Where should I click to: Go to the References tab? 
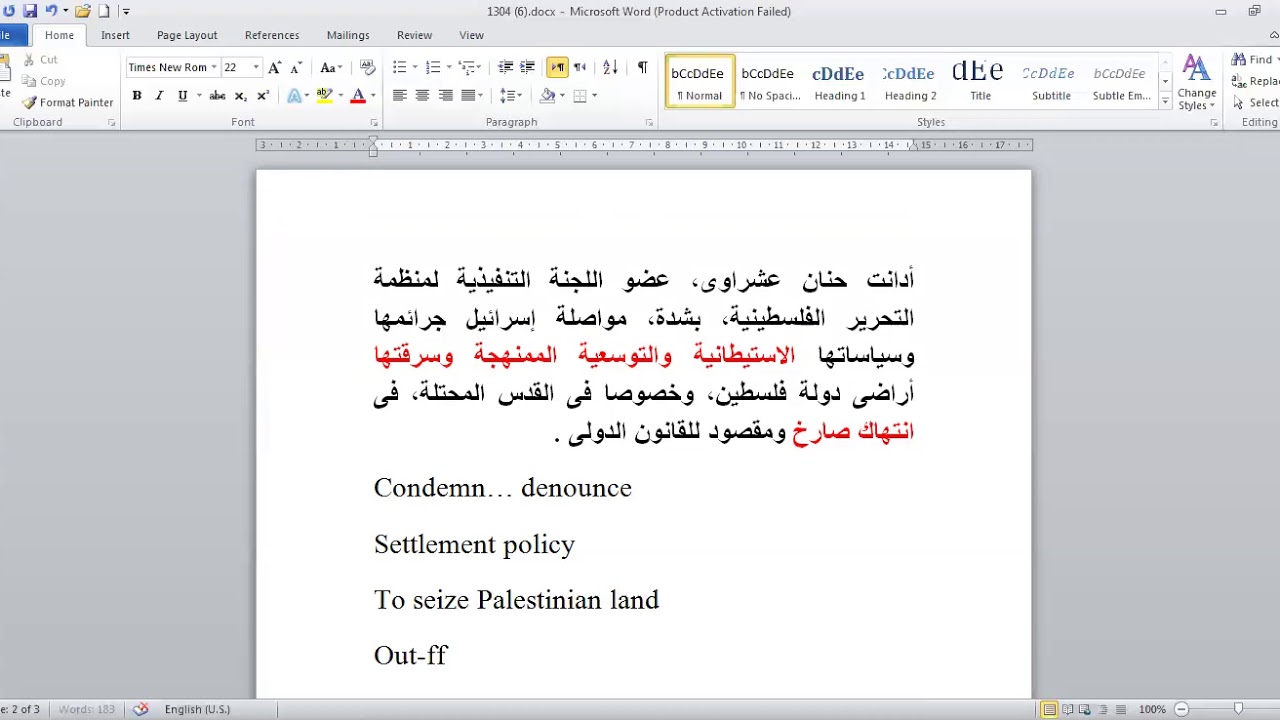272,35
